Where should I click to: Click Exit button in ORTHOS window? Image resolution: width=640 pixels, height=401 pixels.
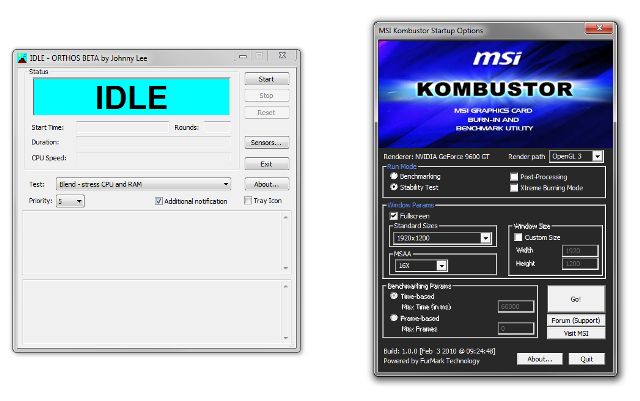coord(267,164)
